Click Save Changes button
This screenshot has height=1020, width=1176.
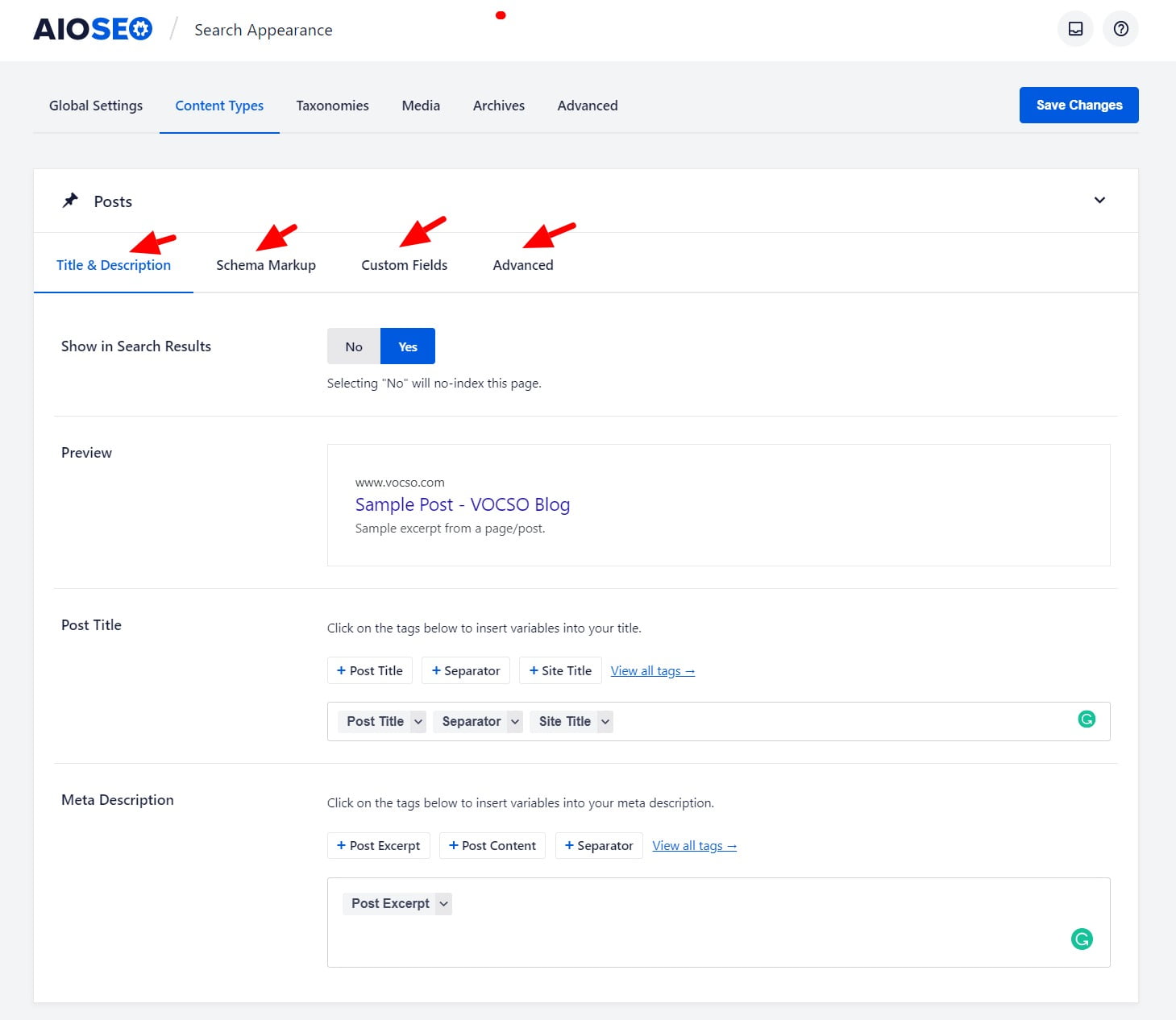point(1078,106)
